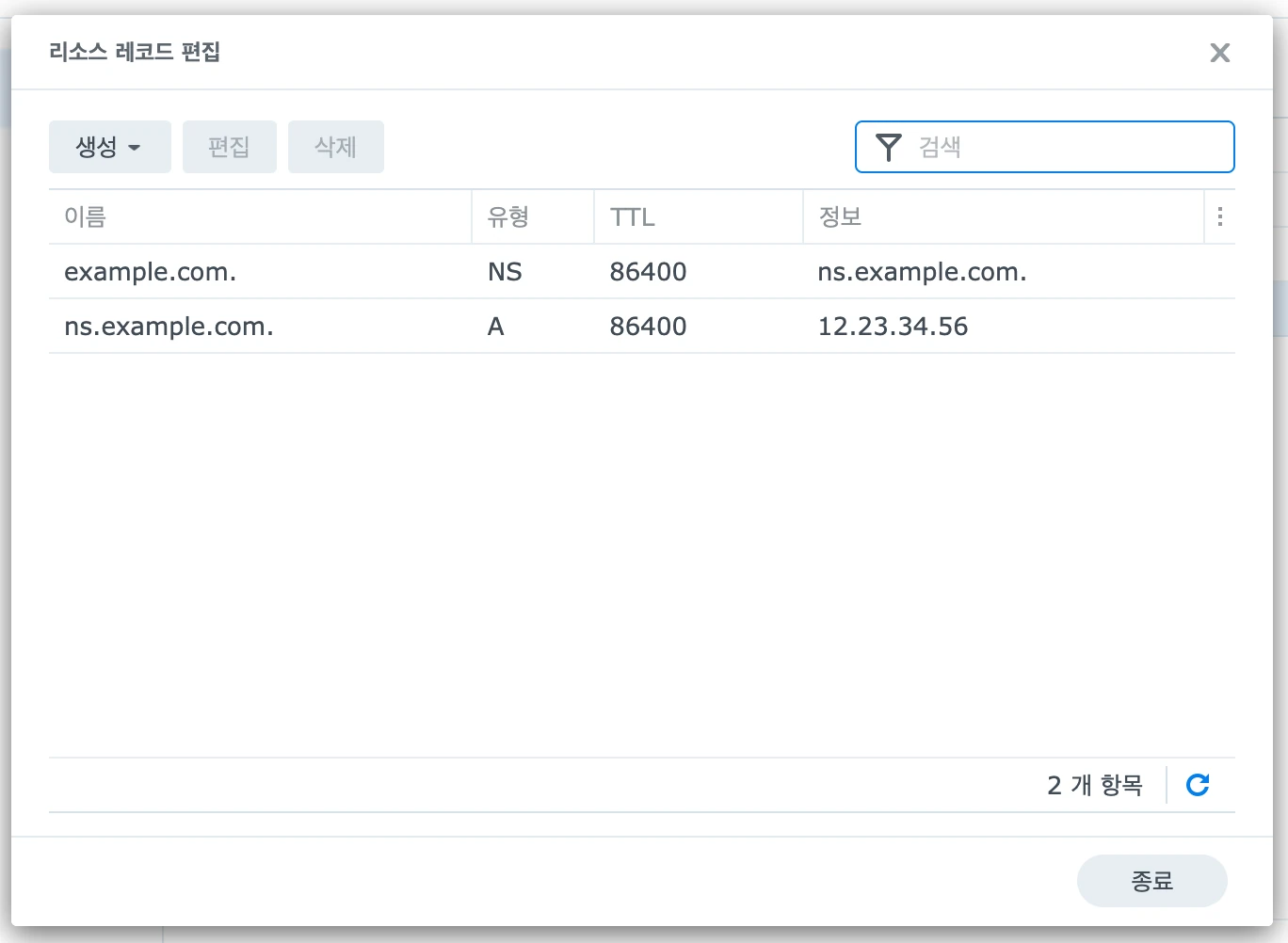Click the 삭제 button

[336, 147]
